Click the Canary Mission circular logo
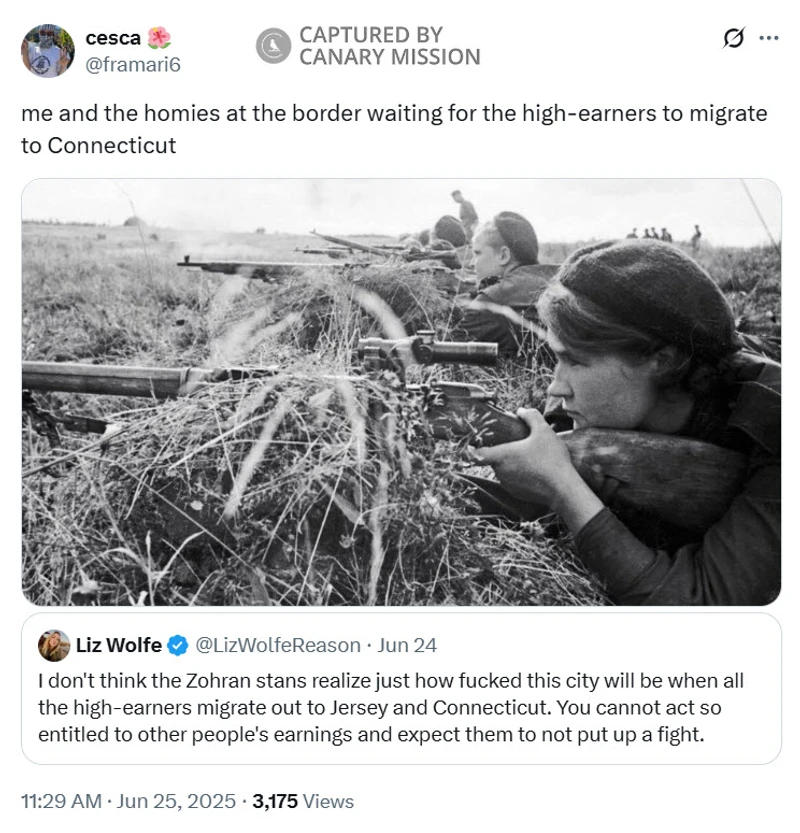Image resolution: width=800 pixels, height=833 pixels. tap(272, 46)
